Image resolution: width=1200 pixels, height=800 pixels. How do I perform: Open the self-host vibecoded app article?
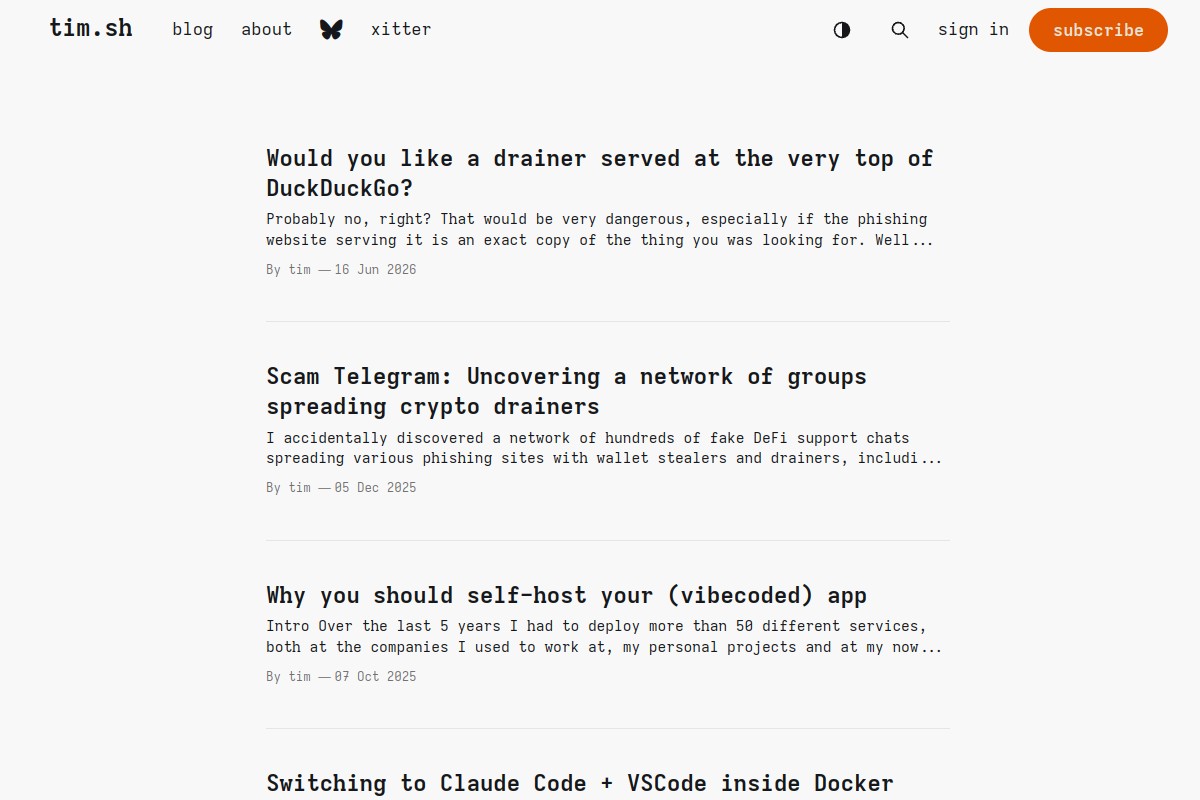(x=567, y=595)
